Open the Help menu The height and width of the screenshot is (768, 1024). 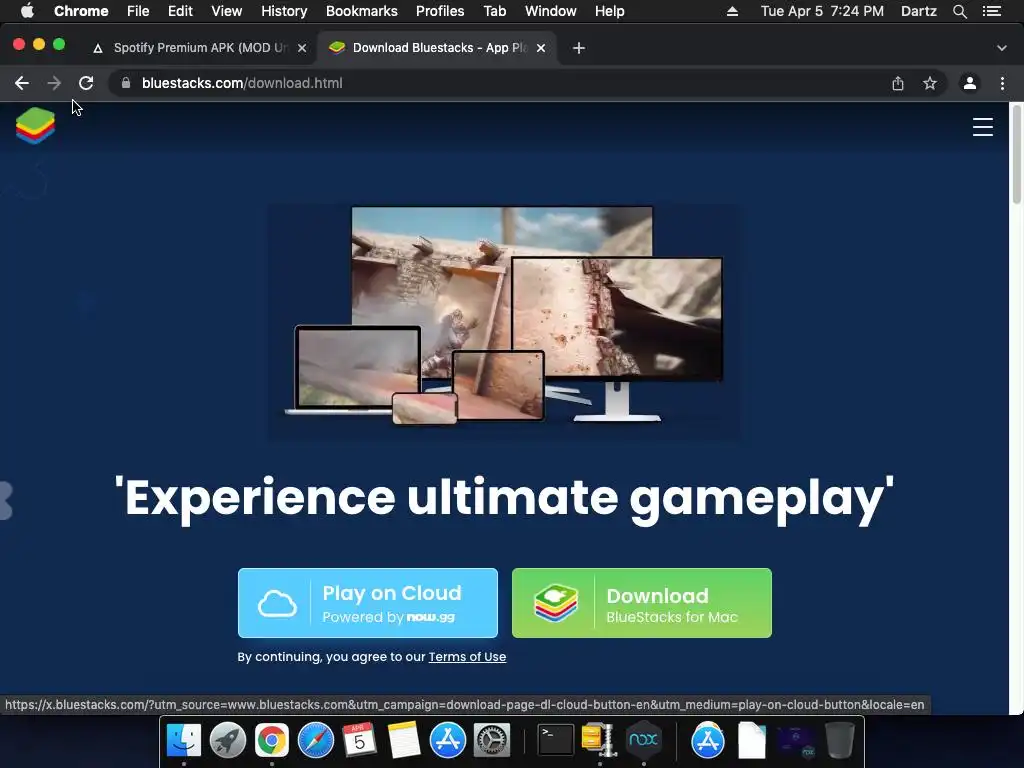click(x=609, y=11)
